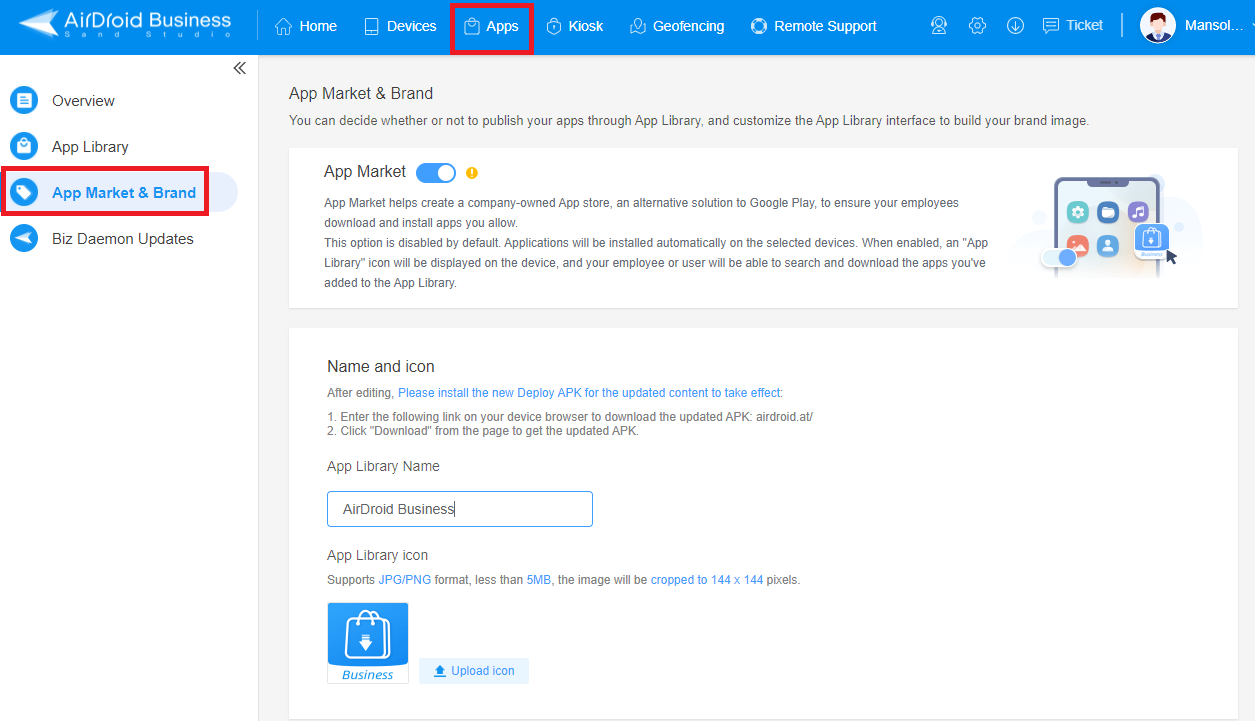Open the Remote Support tab
This screenshot has width=1255, height=721.
click(x=814, y=26)
